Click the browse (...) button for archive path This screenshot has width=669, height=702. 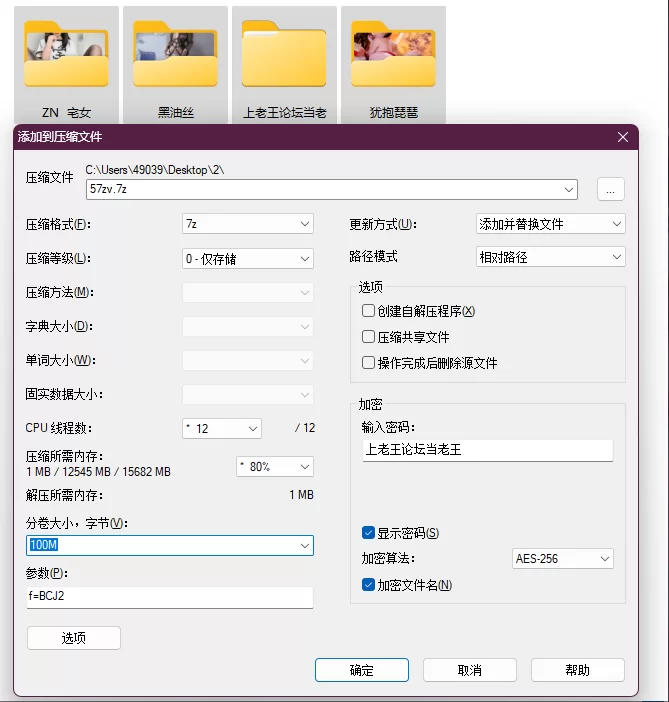coord(611,189)
